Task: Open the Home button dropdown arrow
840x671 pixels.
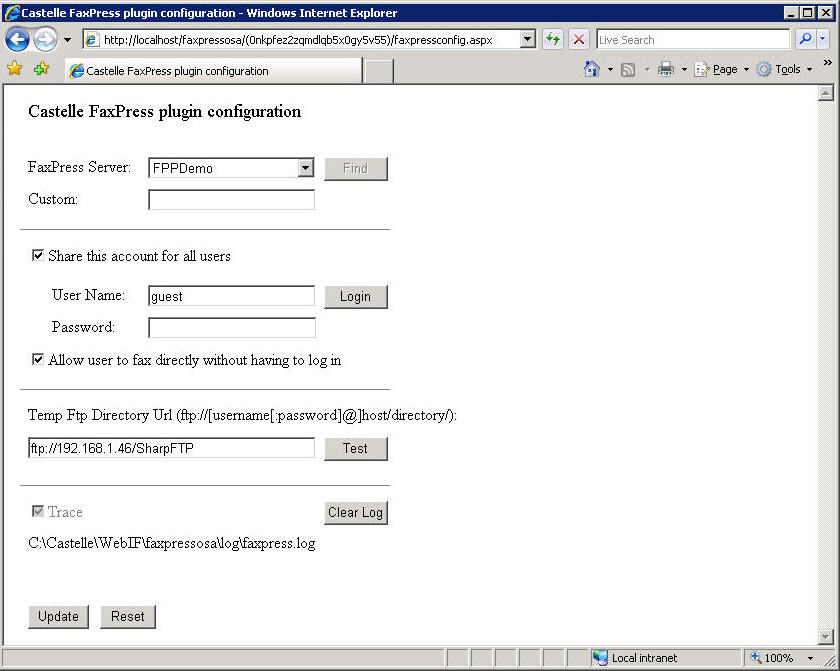Action: [x=610, y=70]
